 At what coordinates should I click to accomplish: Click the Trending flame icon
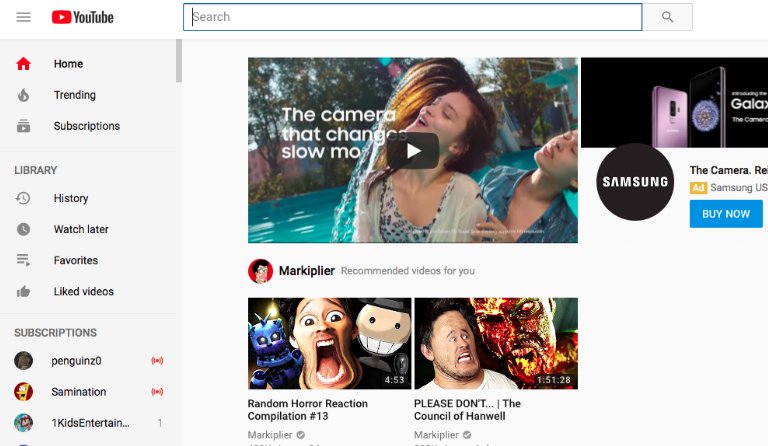tap(24, 95)
